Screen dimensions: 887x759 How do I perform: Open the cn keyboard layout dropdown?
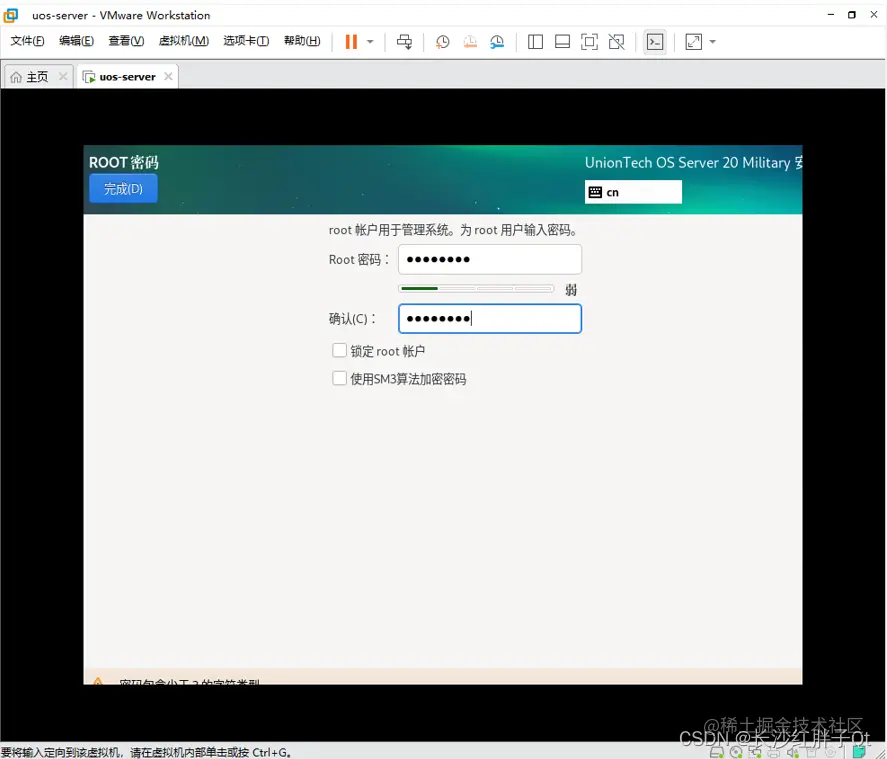632,190
